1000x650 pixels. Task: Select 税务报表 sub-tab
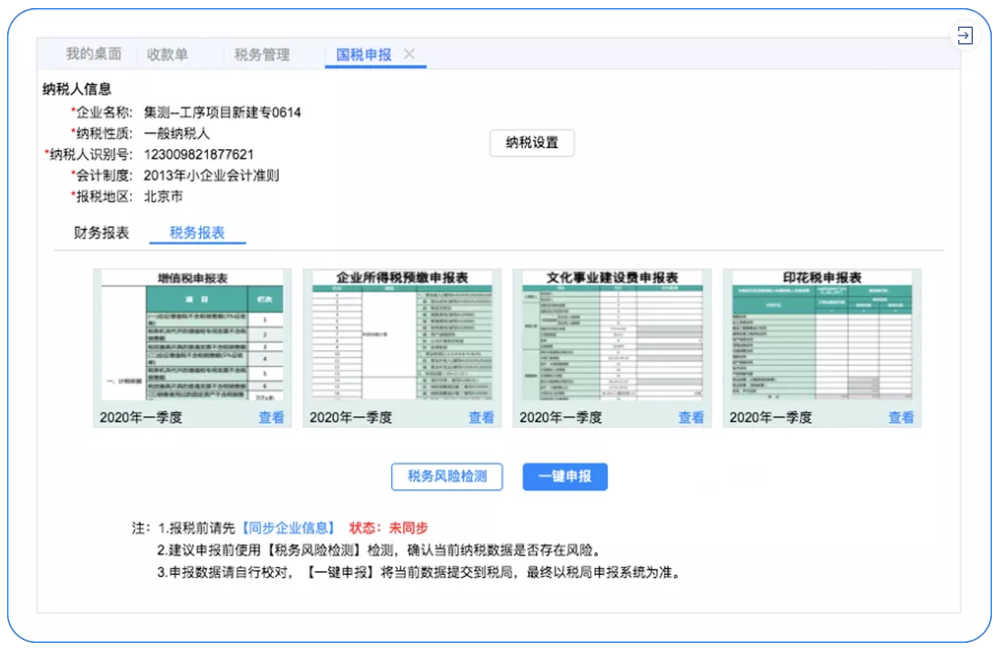click(197, 233)
